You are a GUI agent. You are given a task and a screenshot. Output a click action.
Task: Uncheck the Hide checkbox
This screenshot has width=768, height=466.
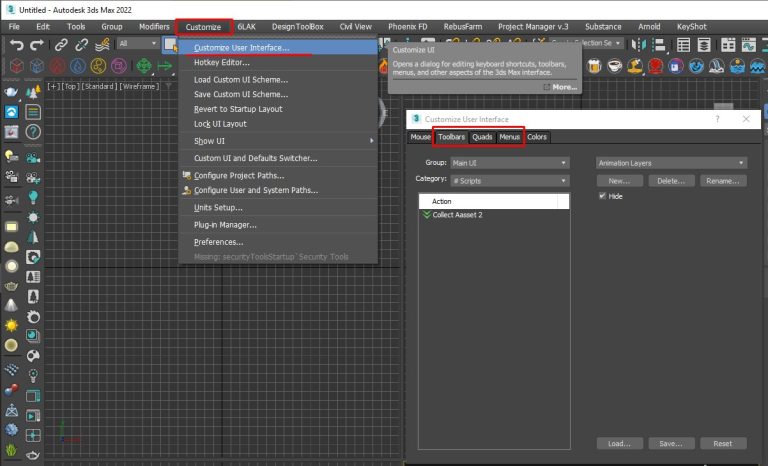click(602, 196)
